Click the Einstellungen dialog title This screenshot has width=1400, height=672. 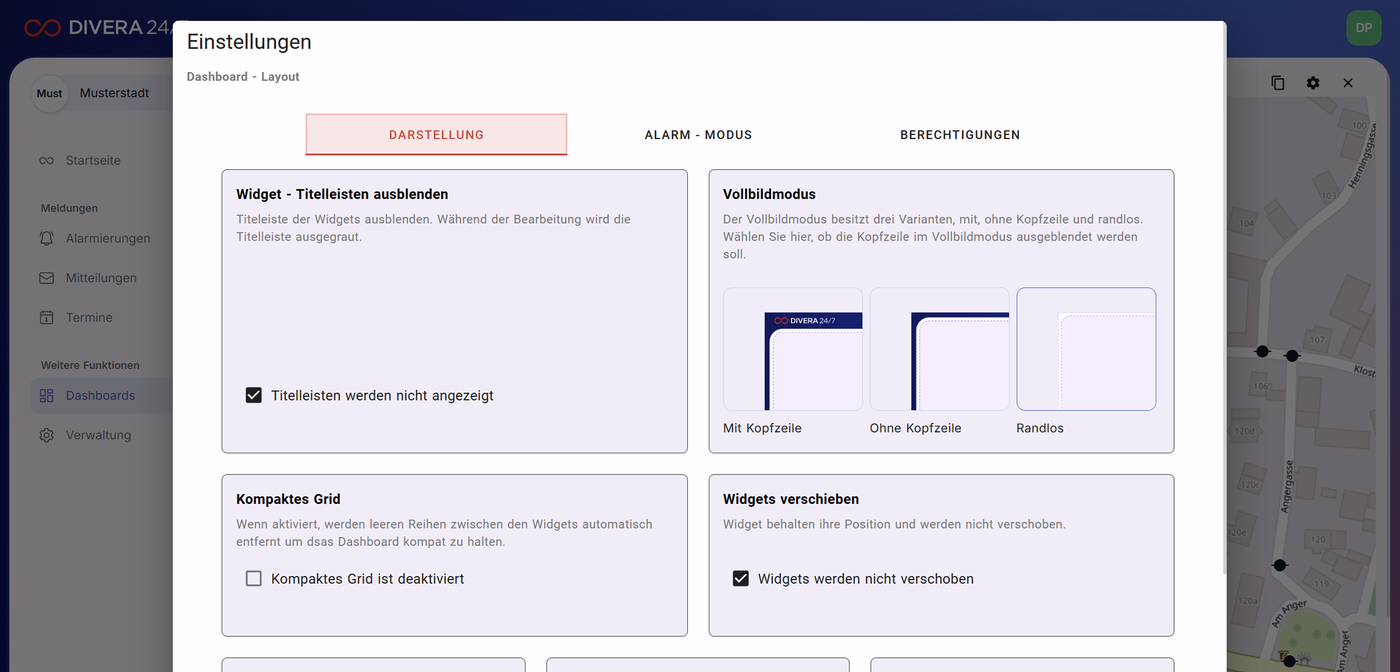pyautogui.click(x=249, y=42)
